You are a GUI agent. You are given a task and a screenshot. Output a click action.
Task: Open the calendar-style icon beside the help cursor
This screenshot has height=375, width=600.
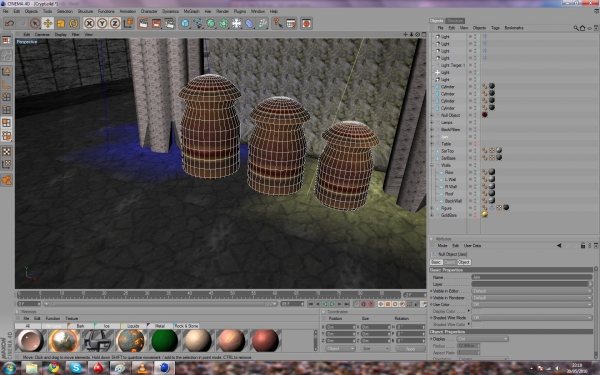coord(291,23)
